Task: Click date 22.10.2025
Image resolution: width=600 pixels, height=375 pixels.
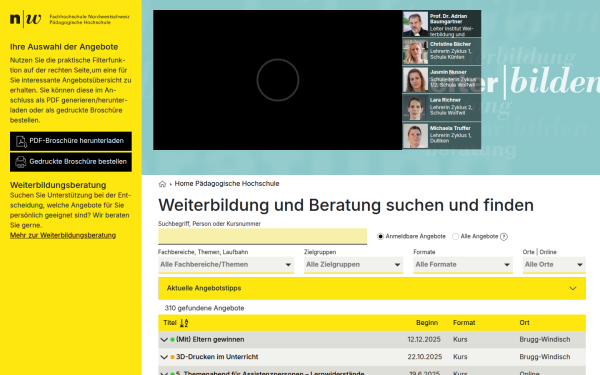Action: [x=425, y=357]
